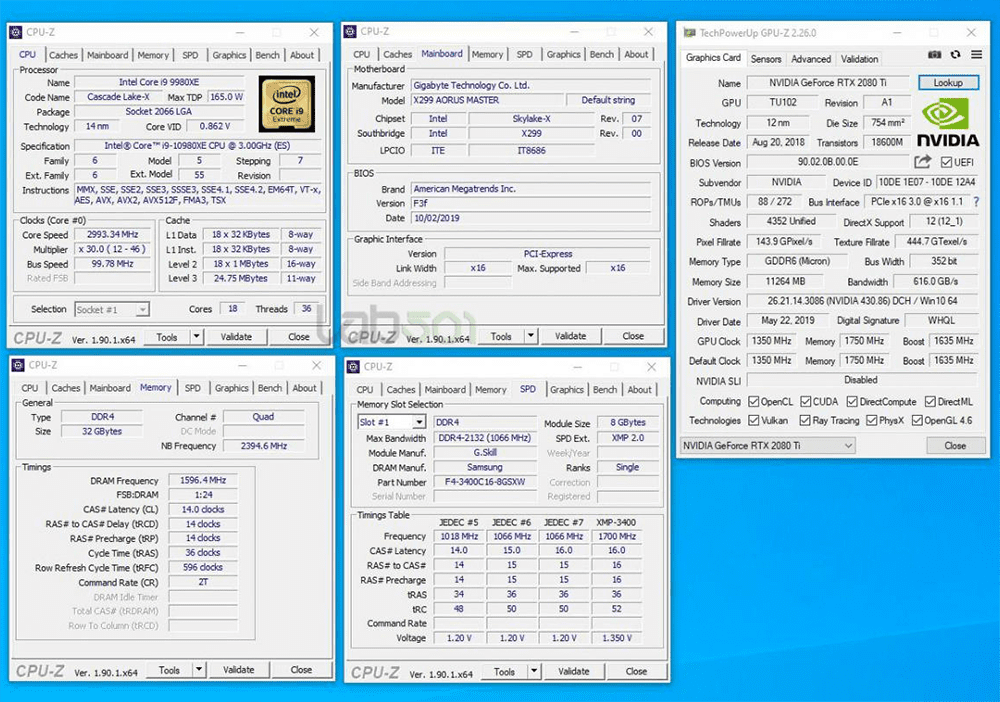Open the Validation tab in GPU-Z

[859, 59]
